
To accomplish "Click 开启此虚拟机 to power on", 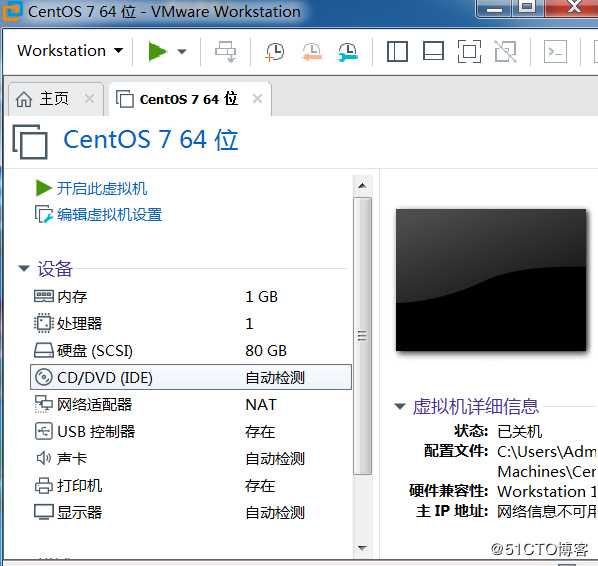I will click(92, 188).
